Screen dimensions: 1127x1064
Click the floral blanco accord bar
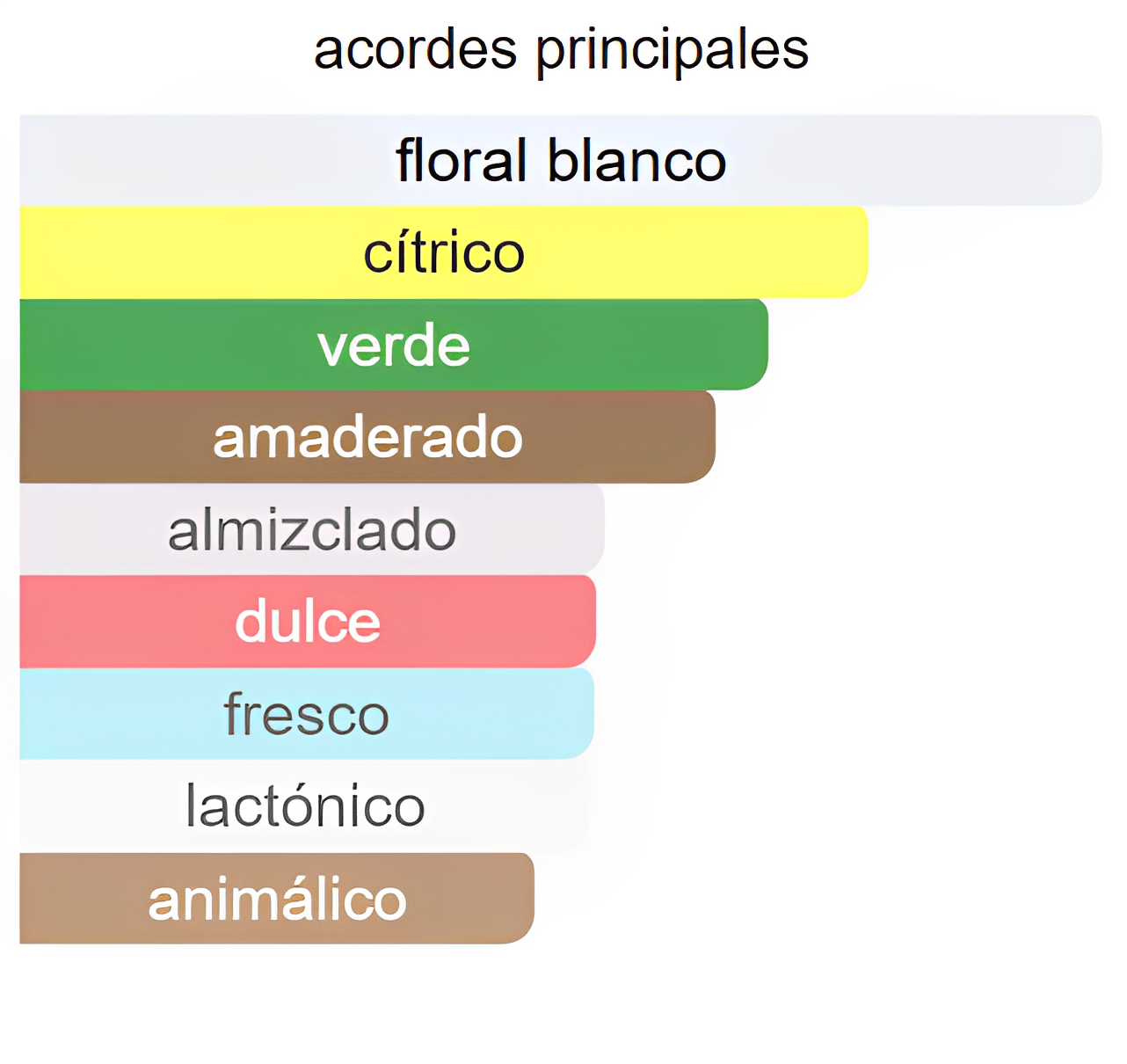tap(560, 160)
